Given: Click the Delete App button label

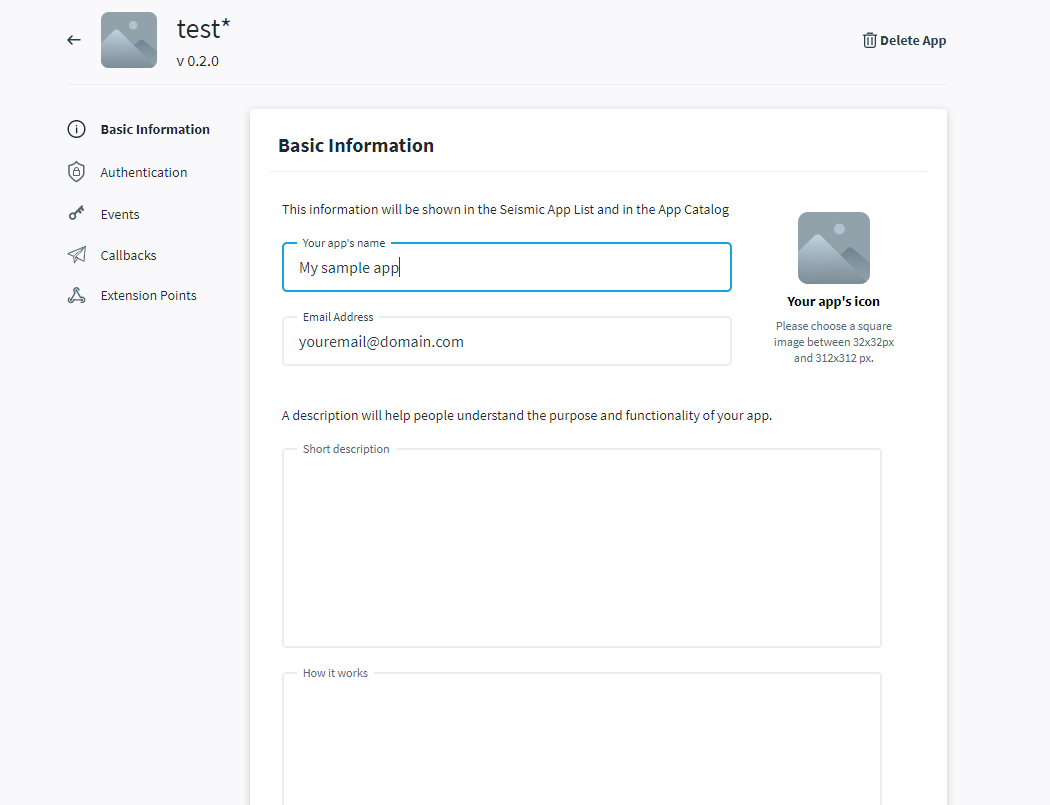Looking at the screenshot, I should [x=913, y=41].
